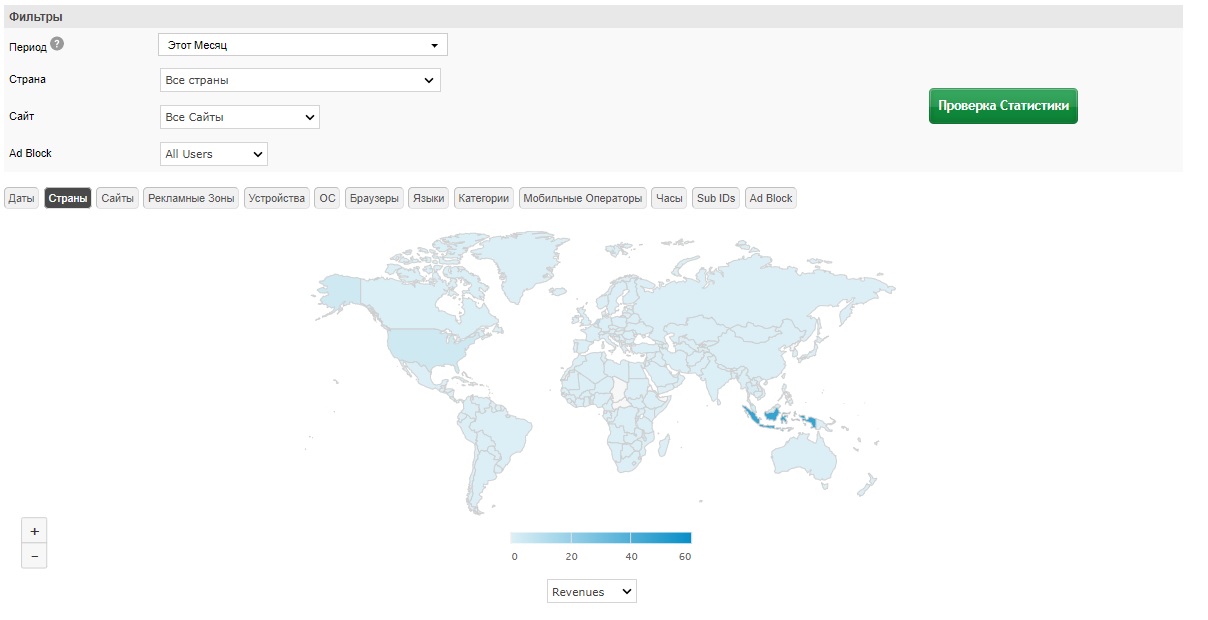Screen dimensions: 1208x620
Task: Open the Период dropdown showing Этот Месяц
Action: (x=302, y=45)
